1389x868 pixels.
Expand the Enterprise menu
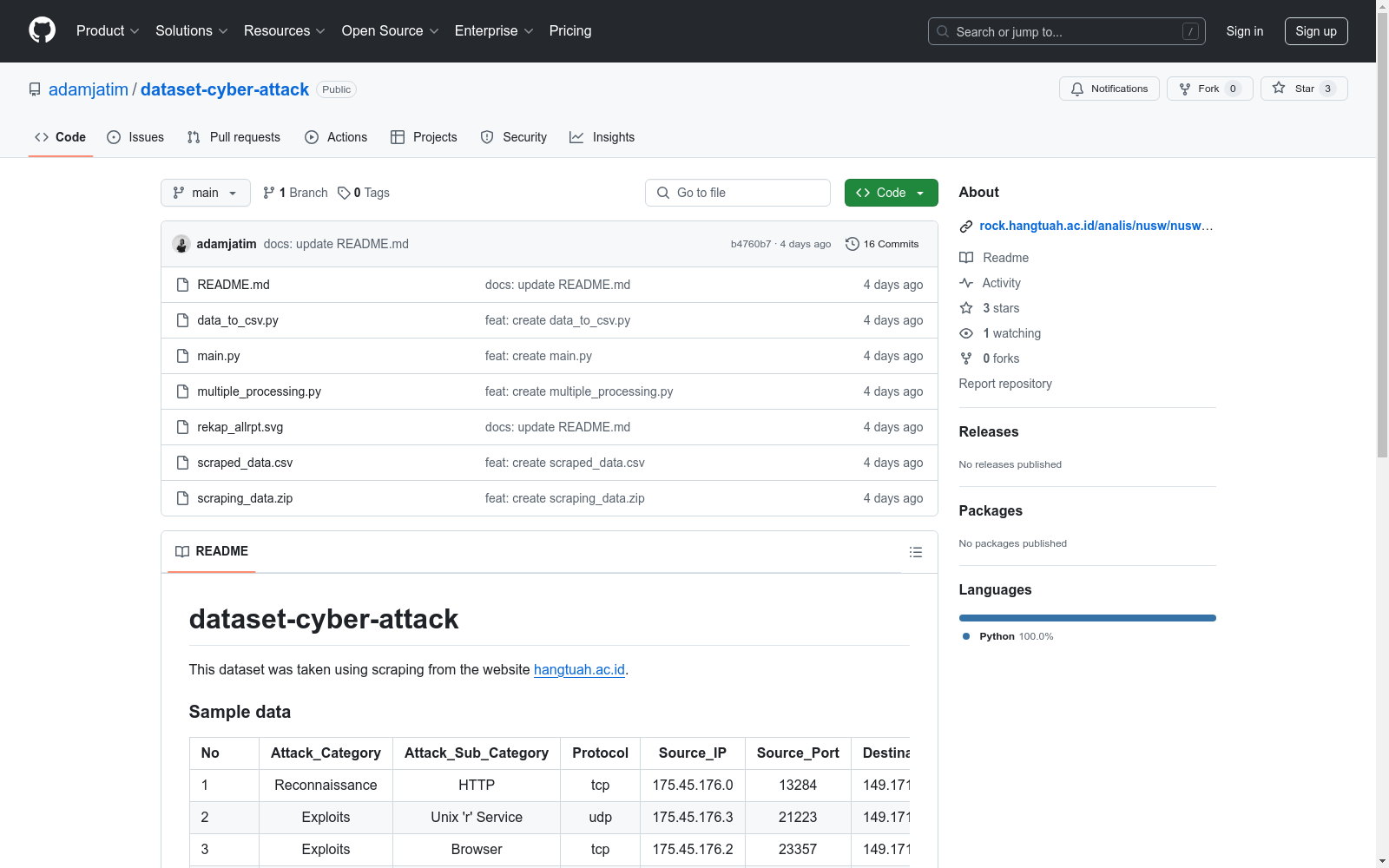tap(494, 30)
